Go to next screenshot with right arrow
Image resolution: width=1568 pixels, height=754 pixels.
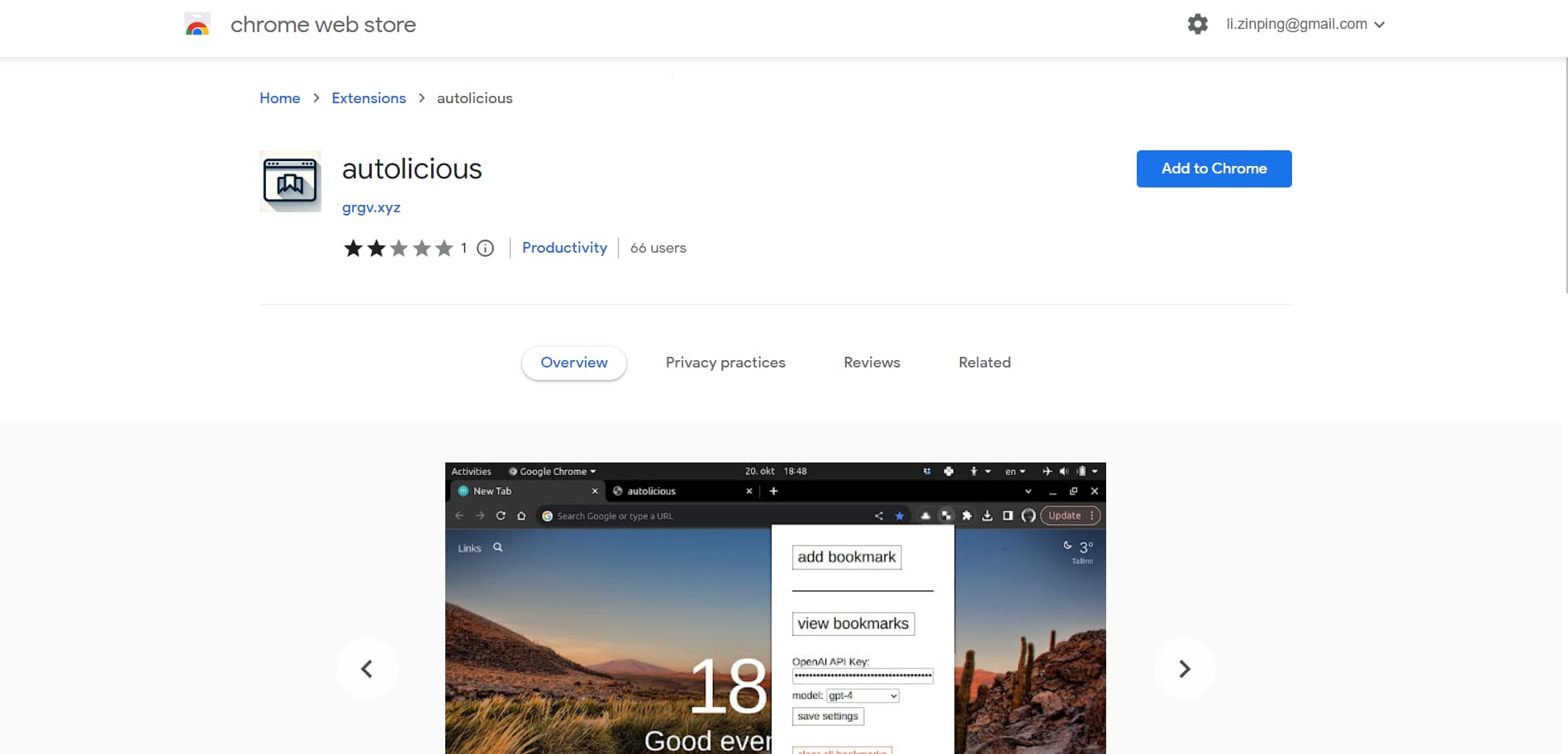1185,668
